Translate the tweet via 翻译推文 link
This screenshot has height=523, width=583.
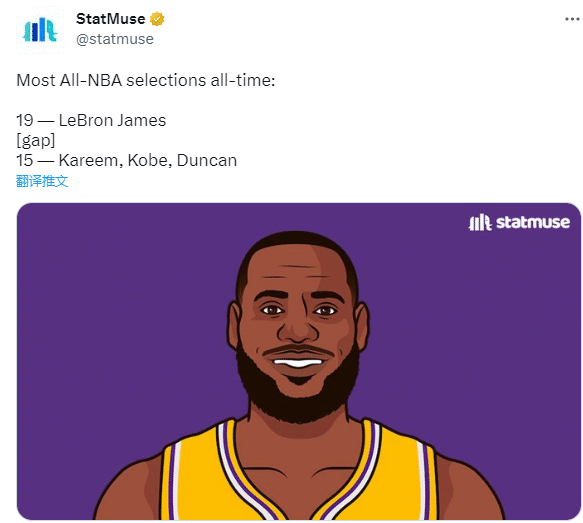point(42,181)
